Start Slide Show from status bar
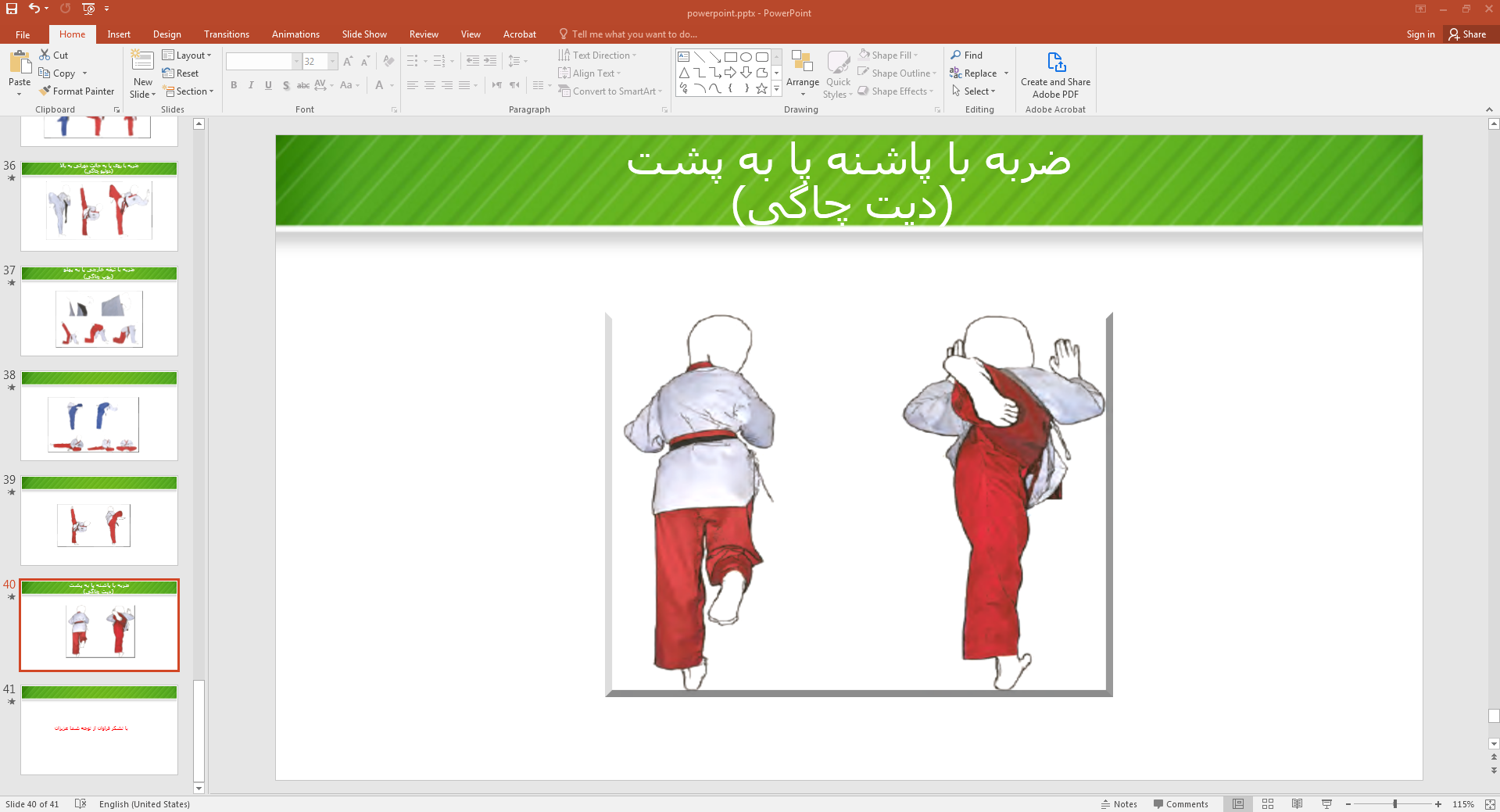 coord(1326,804)
